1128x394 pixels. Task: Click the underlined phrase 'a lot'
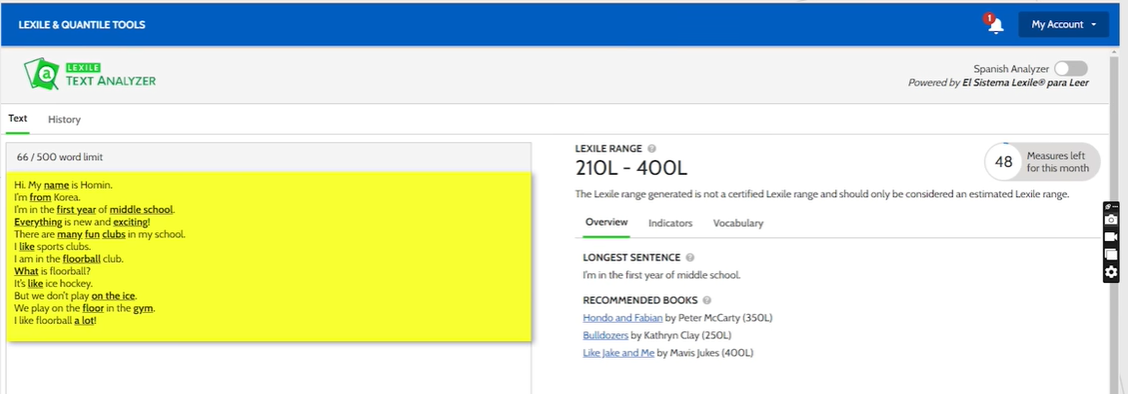tap(84, 320)
